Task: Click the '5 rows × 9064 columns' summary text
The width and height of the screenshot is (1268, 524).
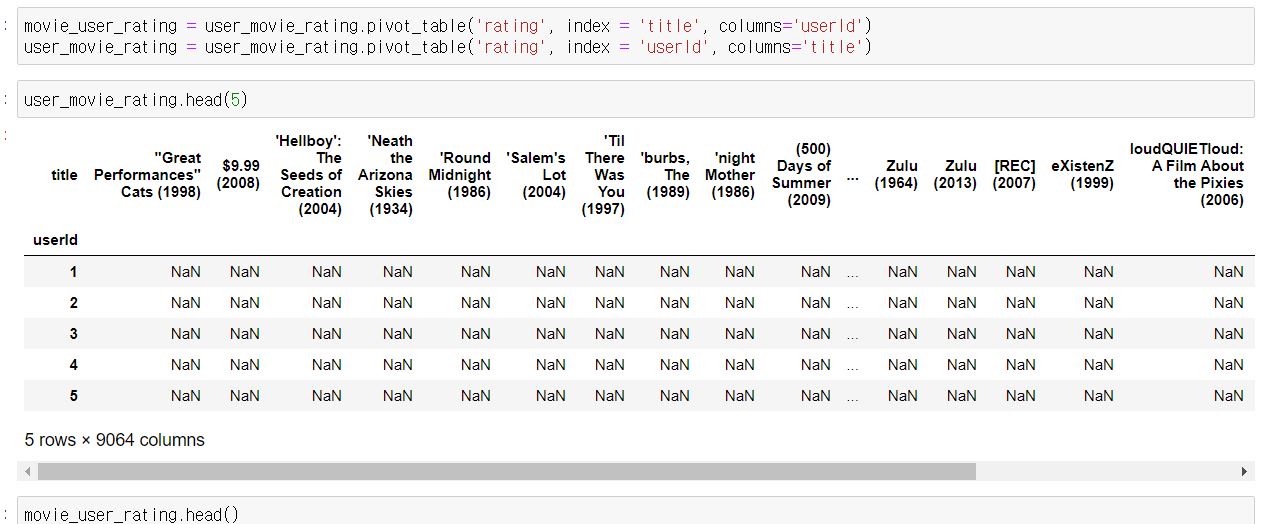Action: [114, 440]
